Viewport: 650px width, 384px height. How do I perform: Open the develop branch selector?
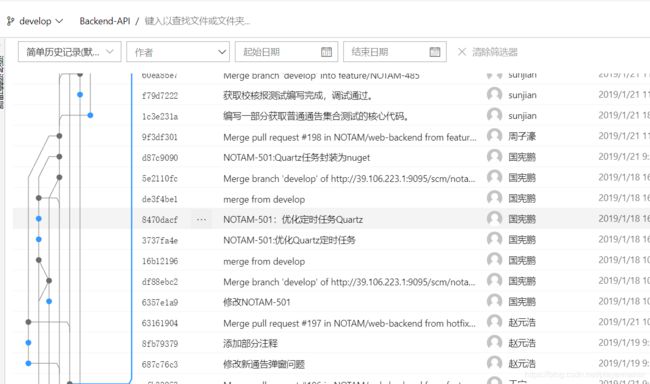tap(35, 21)
